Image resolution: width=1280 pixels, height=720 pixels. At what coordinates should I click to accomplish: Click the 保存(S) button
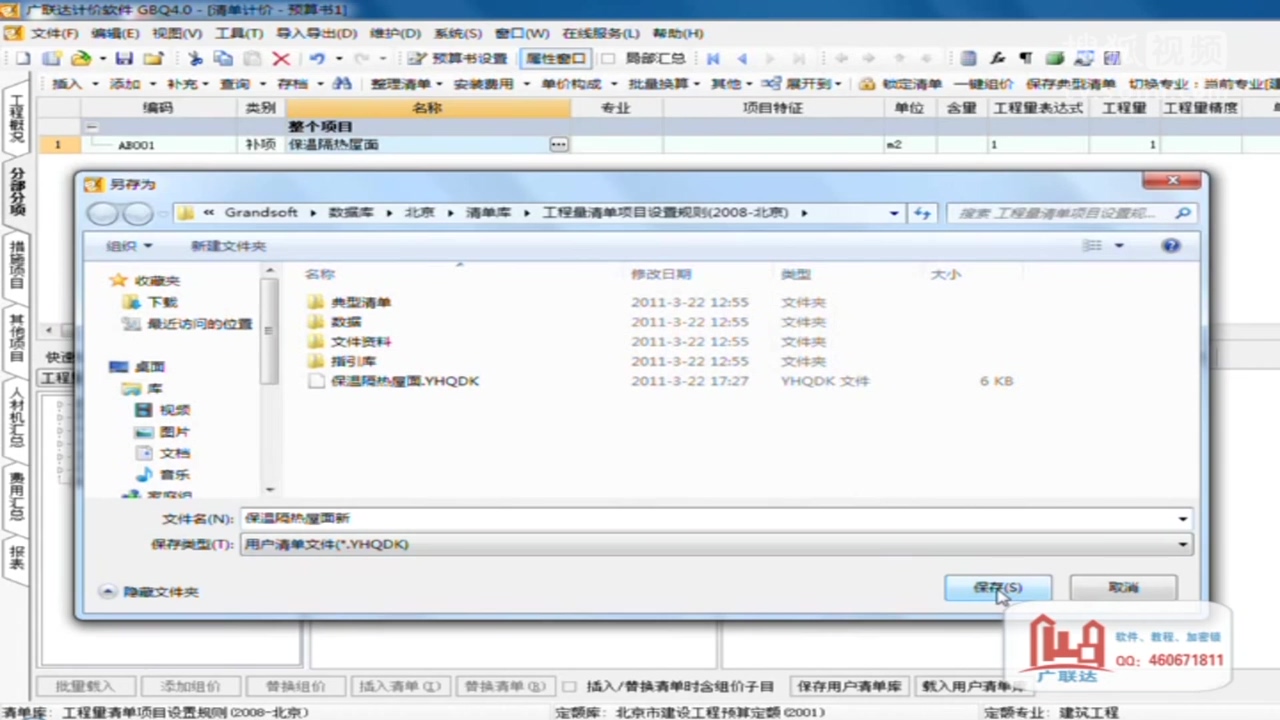click(997, 588)
